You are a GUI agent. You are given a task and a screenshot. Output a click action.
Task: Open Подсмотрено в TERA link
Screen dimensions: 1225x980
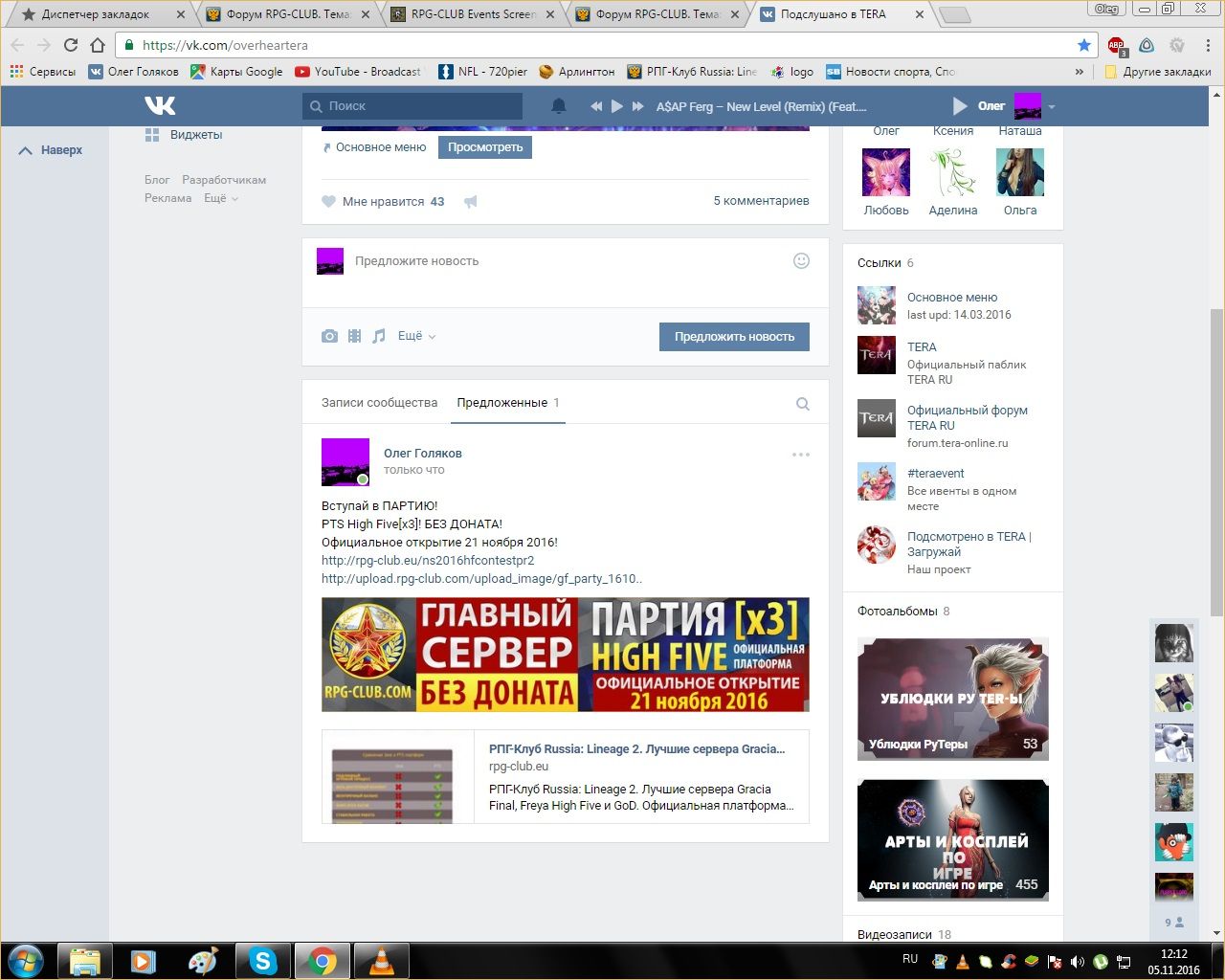[x=969, y=545]
